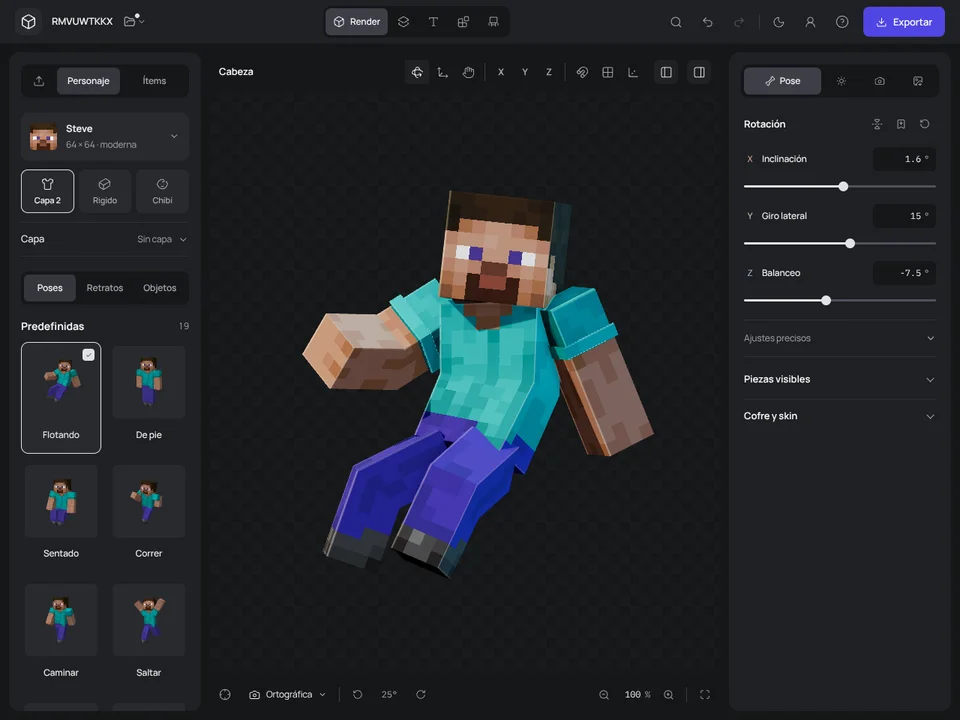Image resolution: width=960 pixels, height=720 pixels.
Task: Open the help icon
Action: [842, 22]
